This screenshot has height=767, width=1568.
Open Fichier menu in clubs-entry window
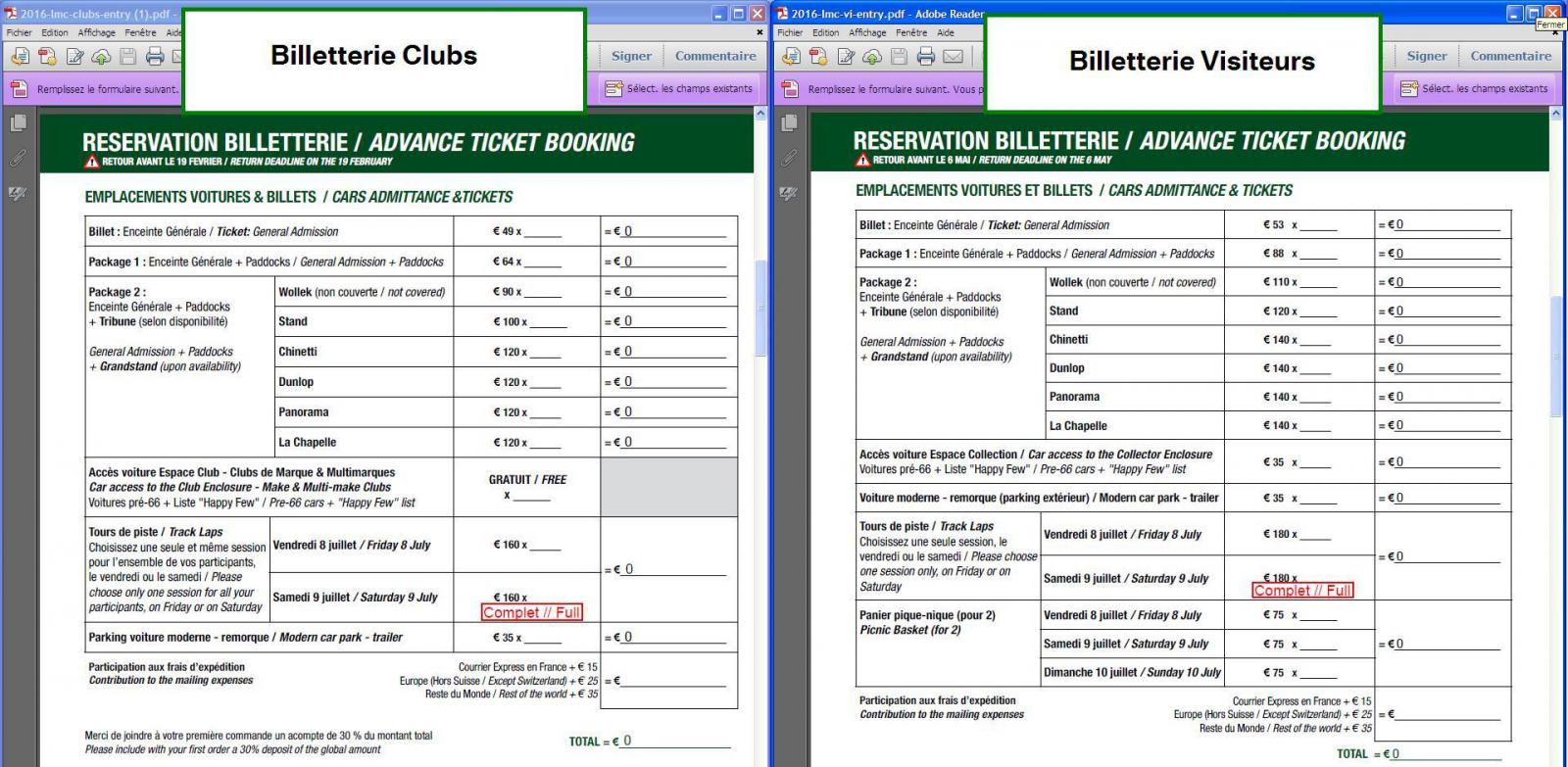point(20,32)
